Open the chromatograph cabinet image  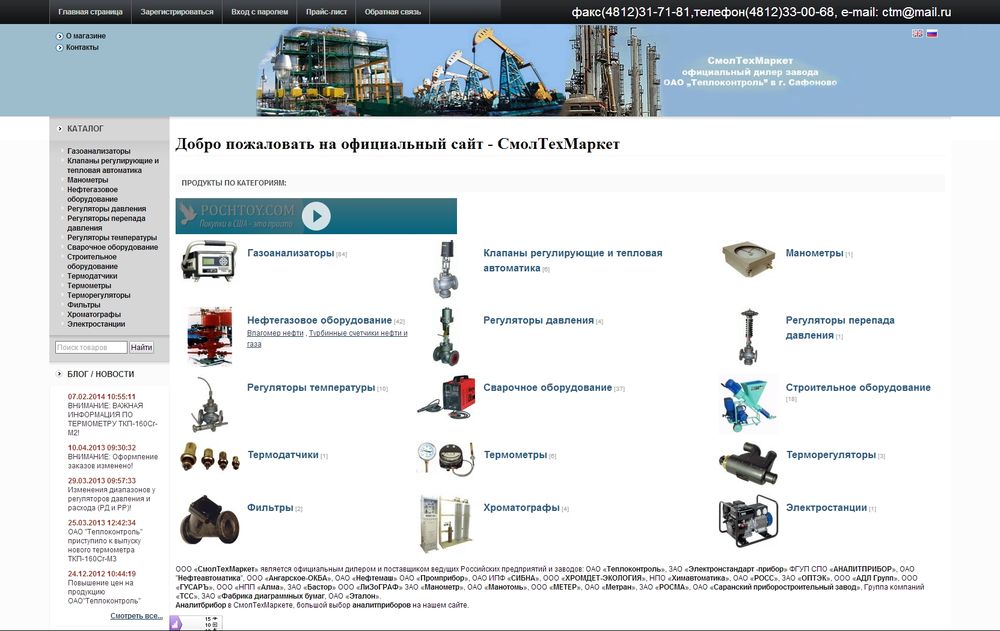(446, 523)
